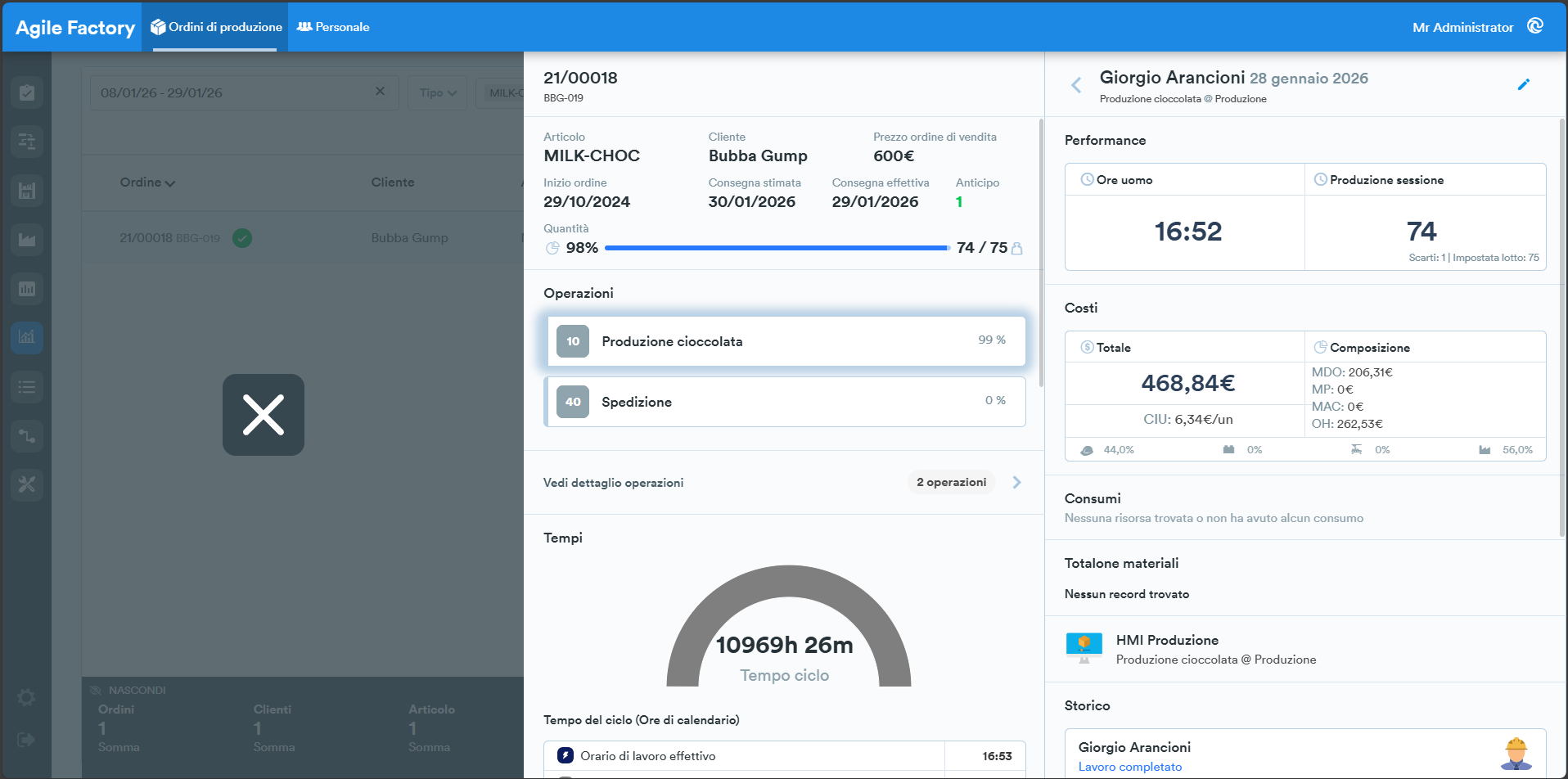
Task: Click the user profile swirl icon
Action: (x=1535, y=26)
